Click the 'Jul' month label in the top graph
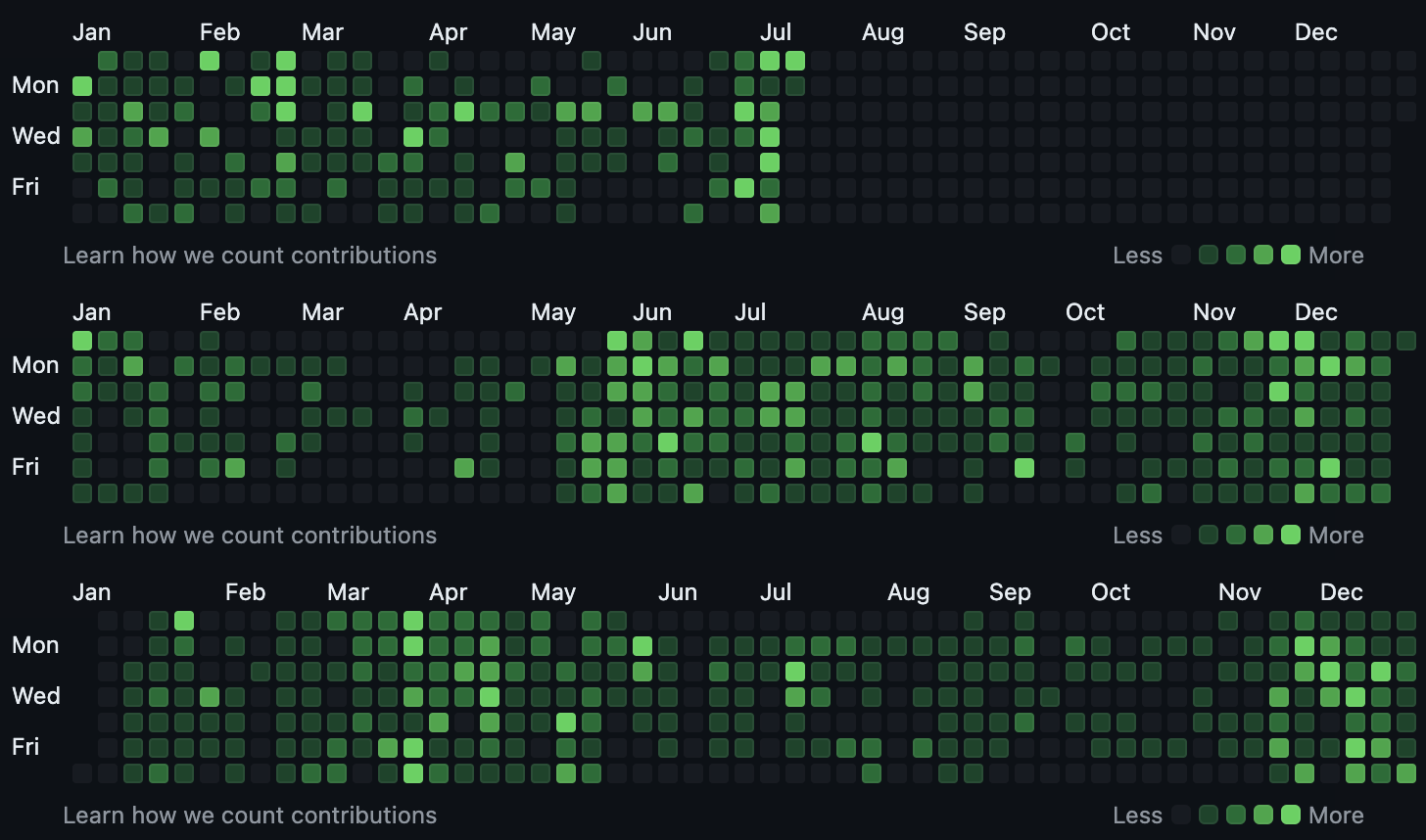1426x840 pixels. 776,32
